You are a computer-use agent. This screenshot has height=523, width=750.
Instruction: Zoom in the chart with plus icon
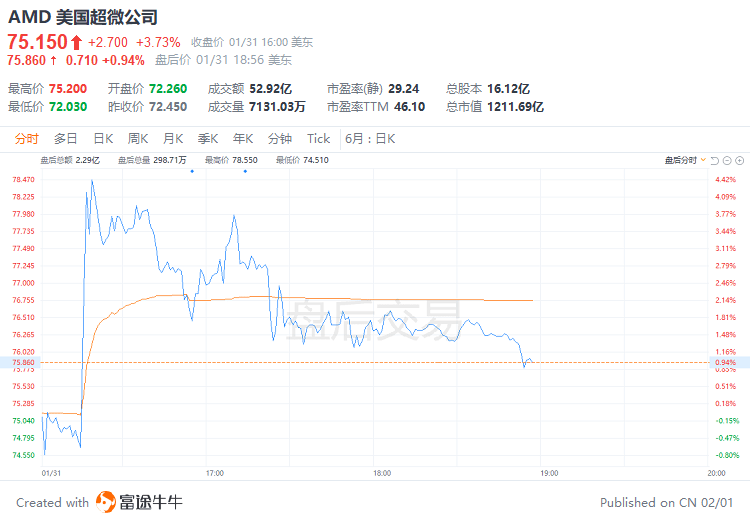coord(739,161)
